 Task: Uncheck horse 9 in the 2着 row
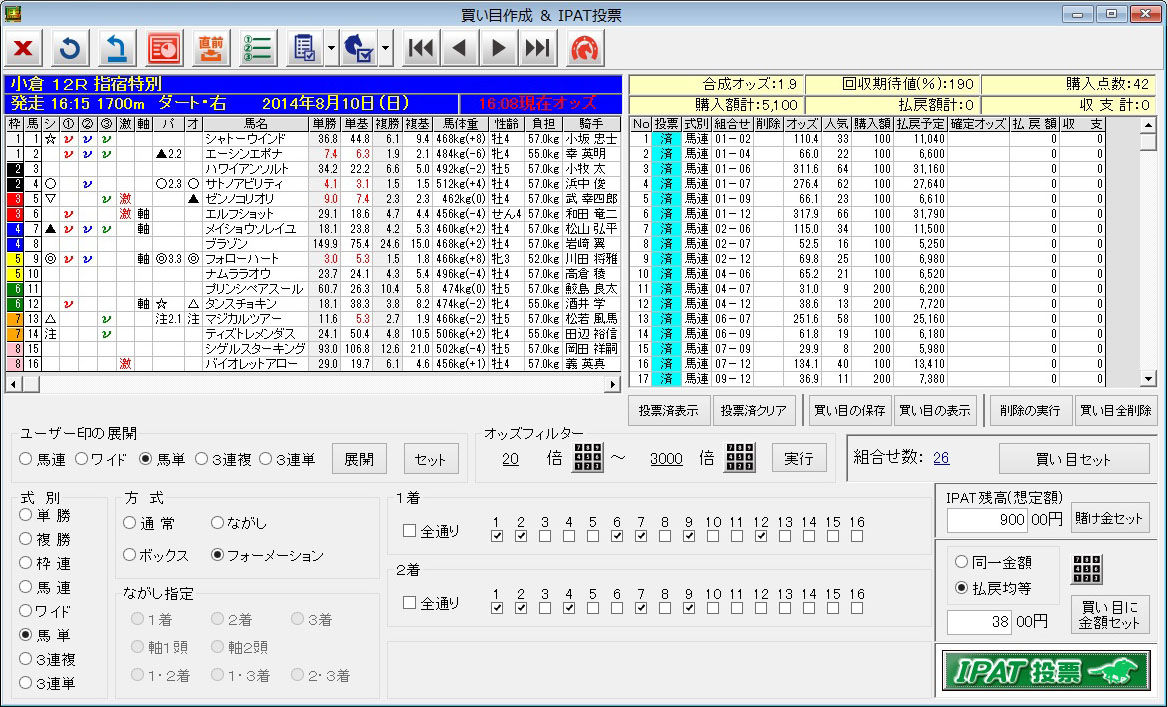(x=688, y=608)
